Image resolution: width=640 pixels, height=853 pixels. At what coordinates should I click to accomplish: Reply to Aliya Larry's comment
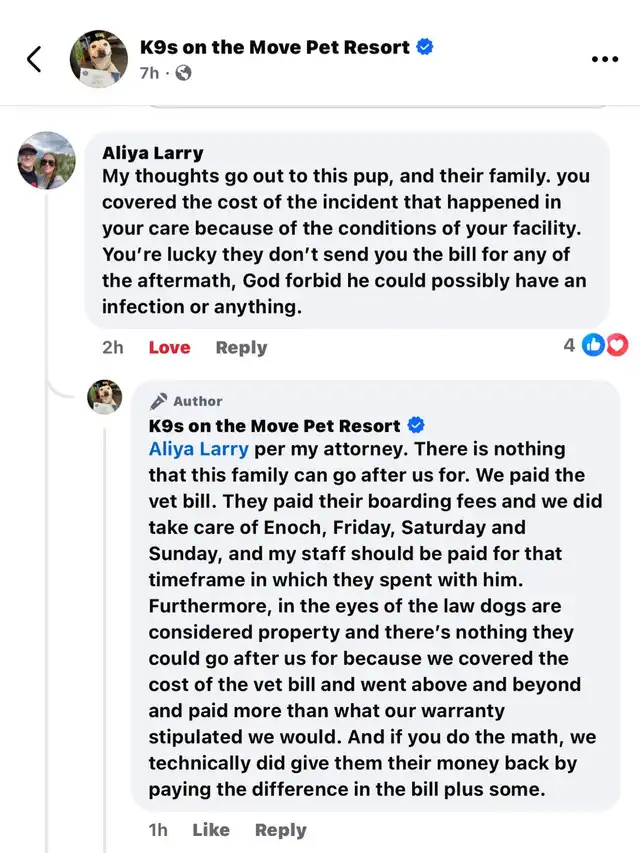tap(241, 347)
